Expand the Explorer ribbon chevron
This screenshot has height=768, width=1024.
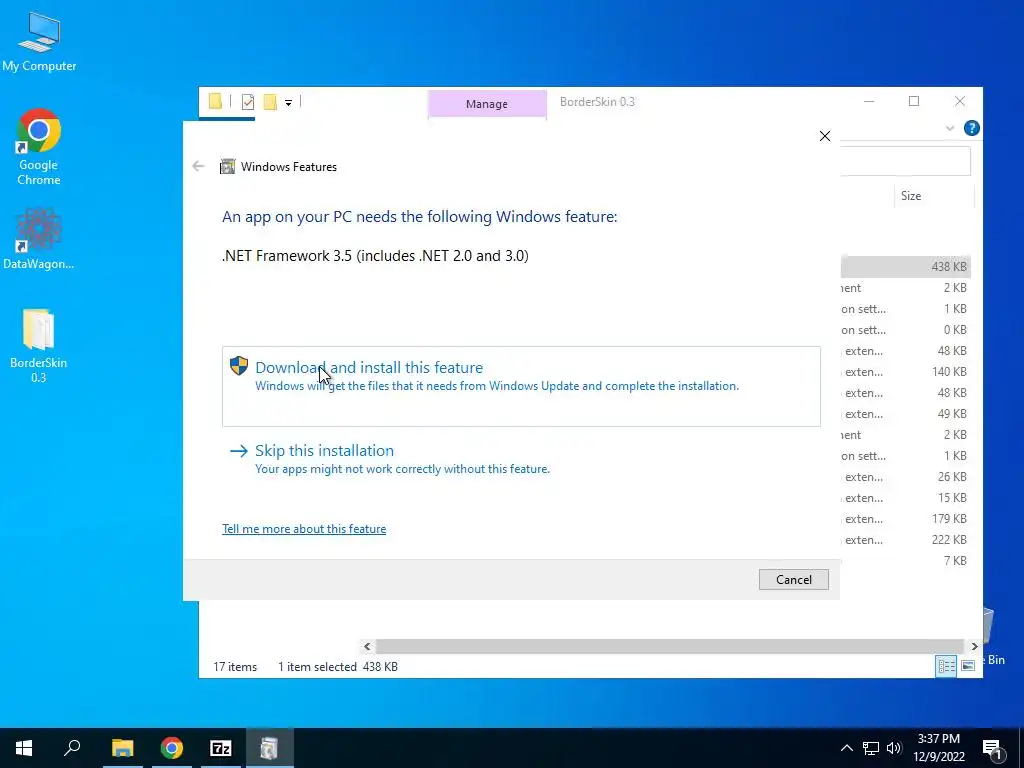click(x=950, y=129)
